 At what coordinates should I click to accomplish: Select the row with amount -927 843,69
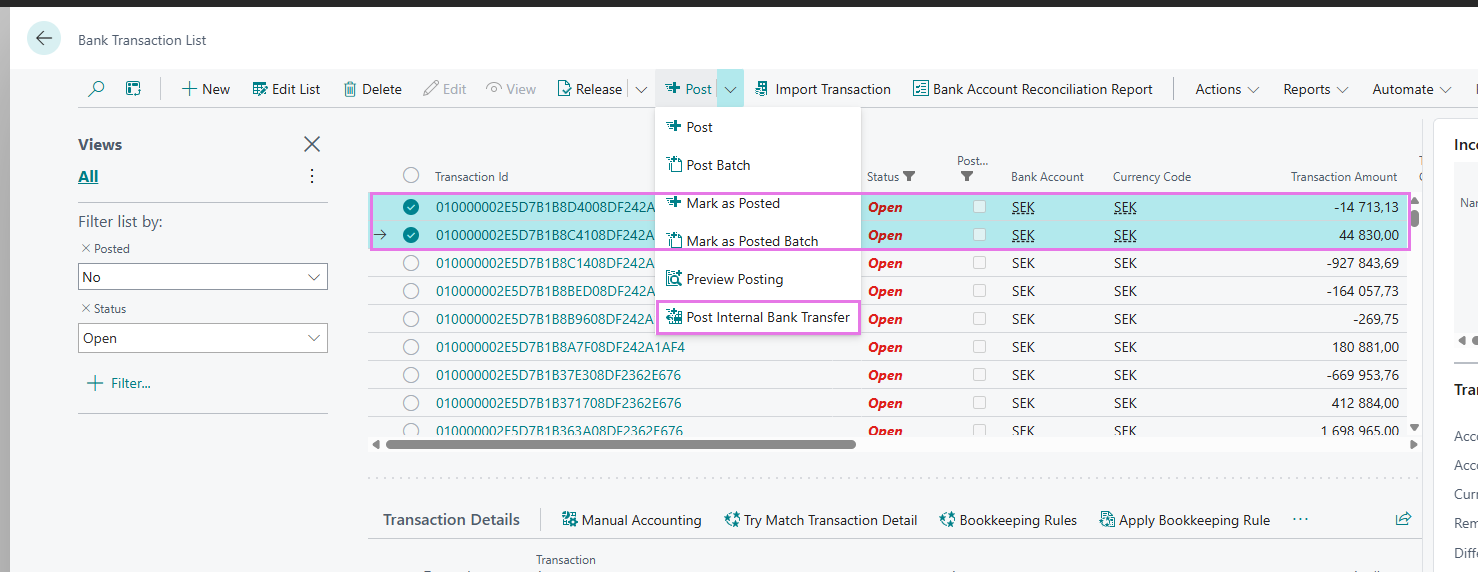pos(411,263)
